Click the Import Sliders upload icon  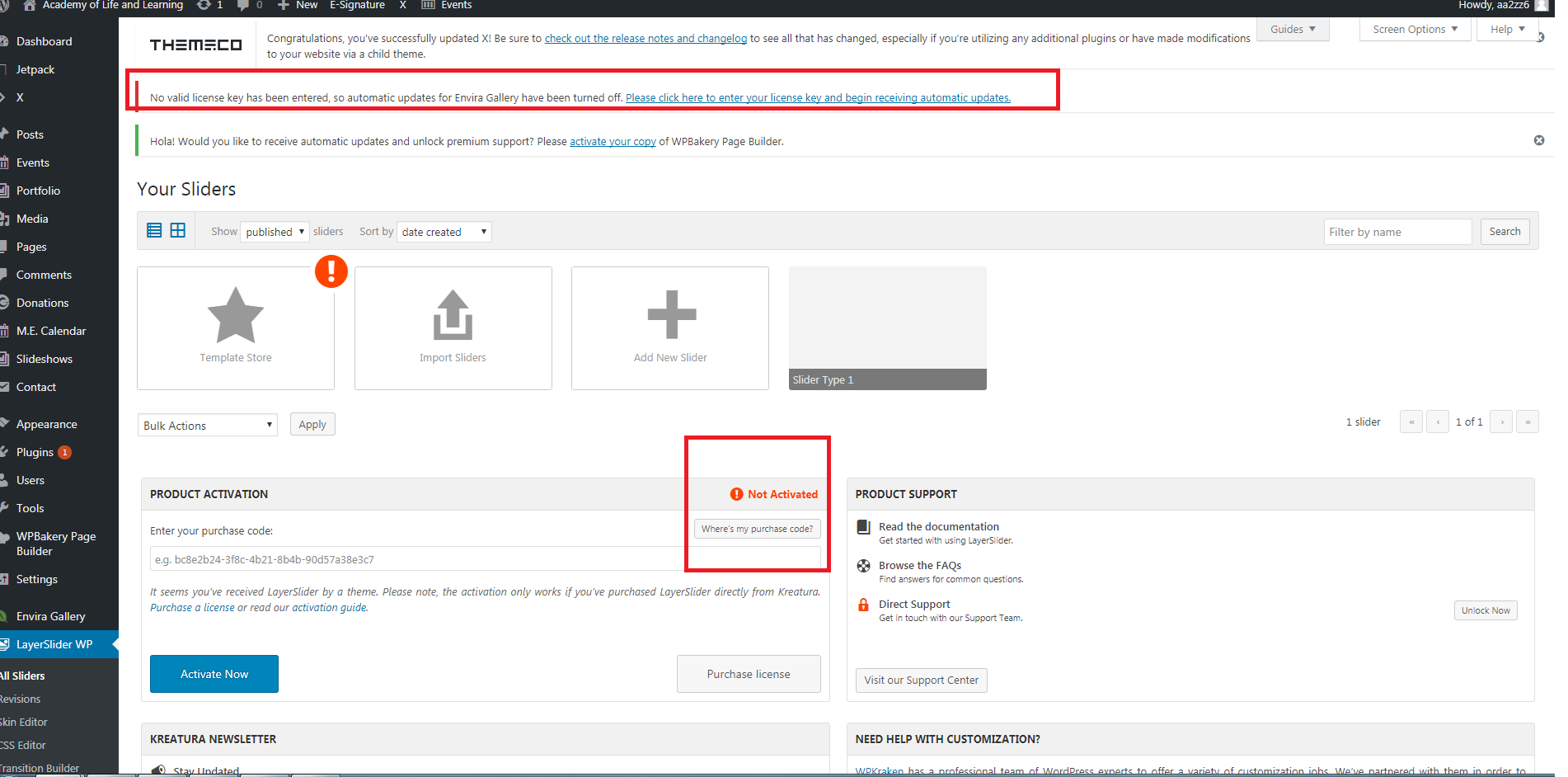coord(453,315)
